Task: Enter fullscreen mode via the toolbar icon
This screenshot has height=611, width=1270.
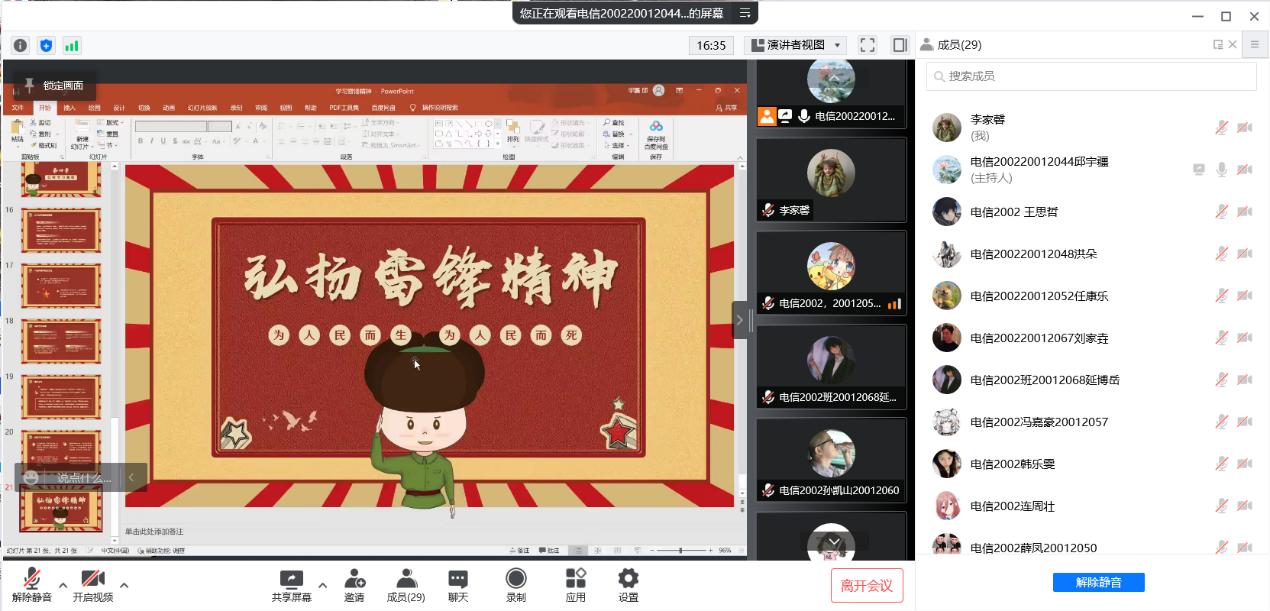Action: pyautogui.click(x=867, y=45)
